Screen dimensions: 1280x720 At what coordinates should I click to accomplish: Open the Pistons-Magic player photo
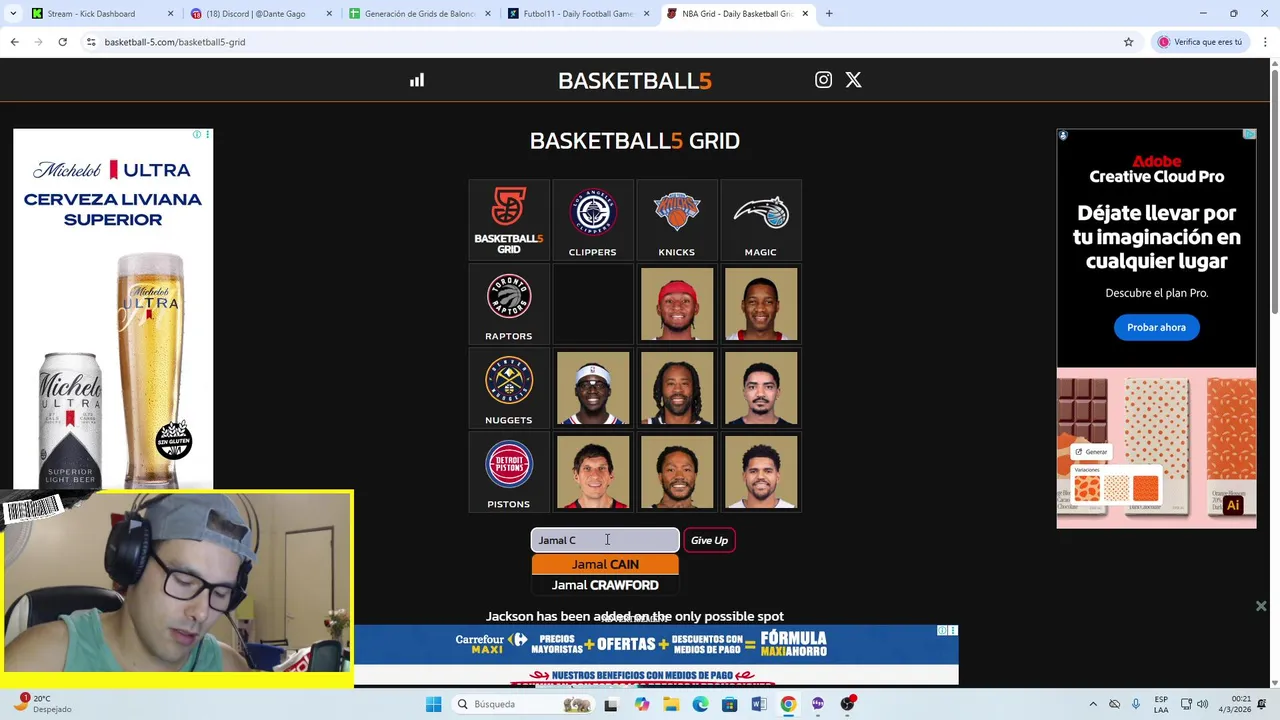click(x=760, y=473)
